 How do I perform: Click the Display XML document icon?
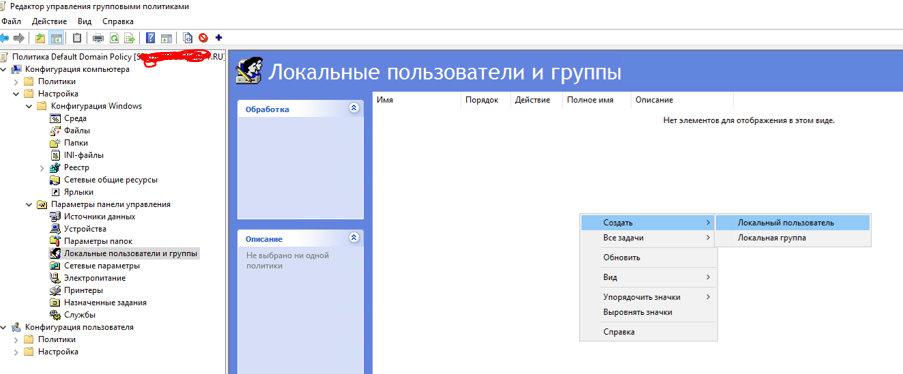pos(188,38)
